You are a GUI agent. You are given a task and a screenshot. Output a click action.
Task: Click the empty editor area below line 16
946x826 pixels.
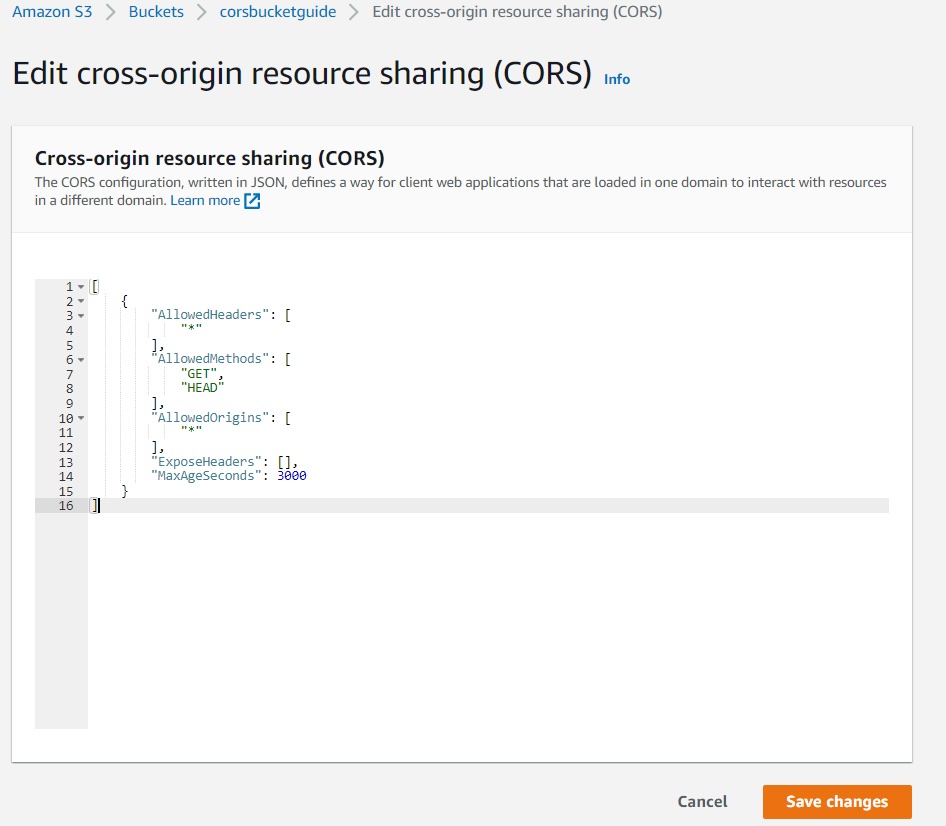click(x=487, y=620)
